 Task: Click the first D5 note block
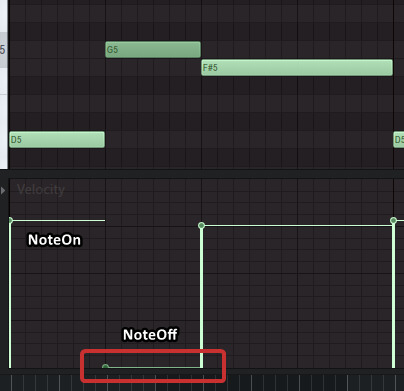click(x=57, y=140)
